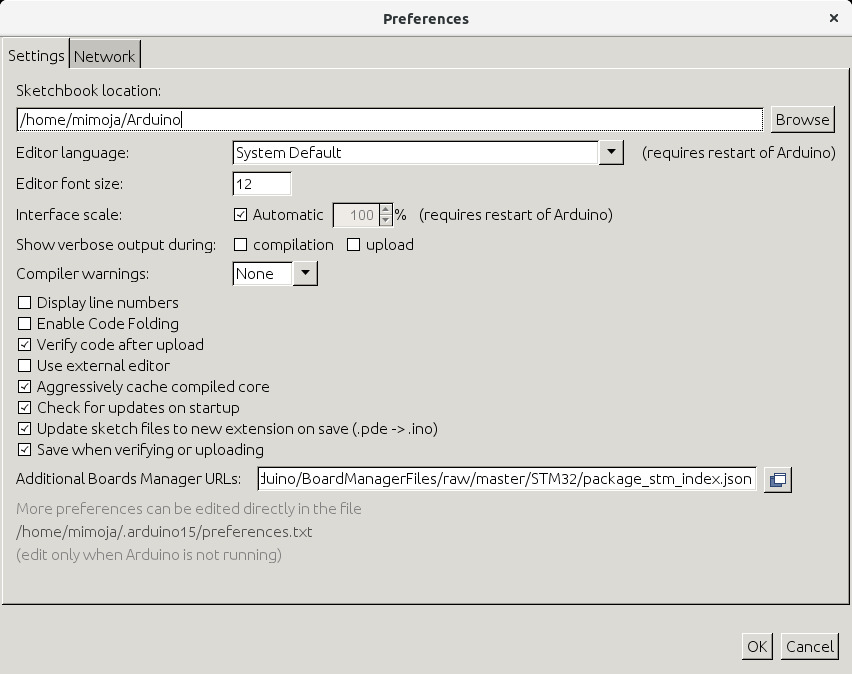Switch to the Network tab
This screenshot has width=852, height=674.
click(104, 56)
